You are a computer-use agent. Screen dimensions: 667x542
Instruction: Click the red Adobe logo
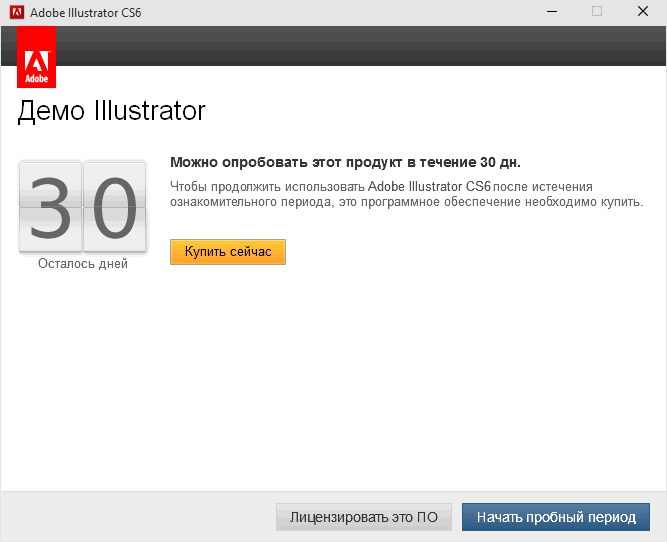click(37, 57)
